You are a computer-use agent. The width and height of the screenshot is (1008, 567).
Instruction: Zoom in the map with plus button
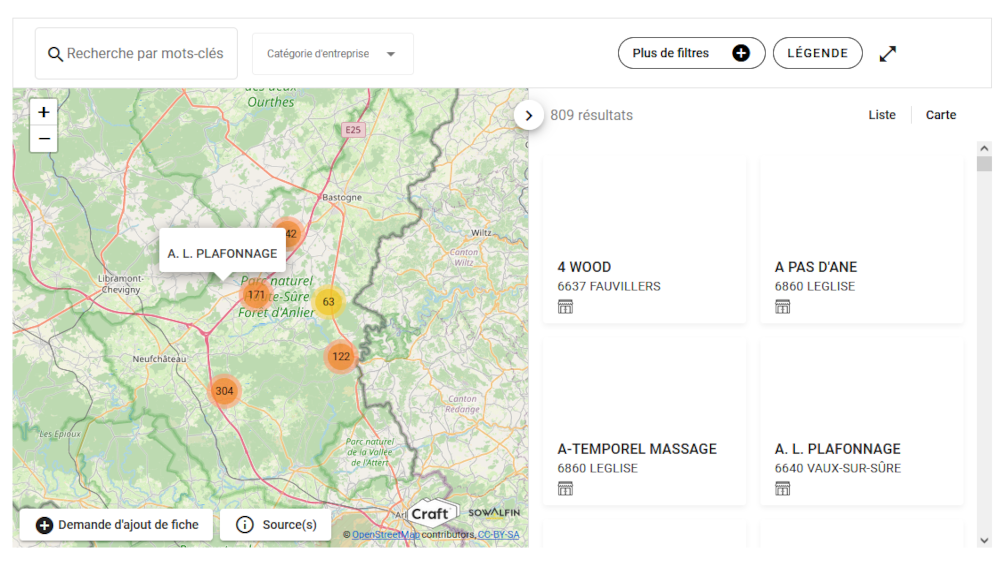coord(44,112)
